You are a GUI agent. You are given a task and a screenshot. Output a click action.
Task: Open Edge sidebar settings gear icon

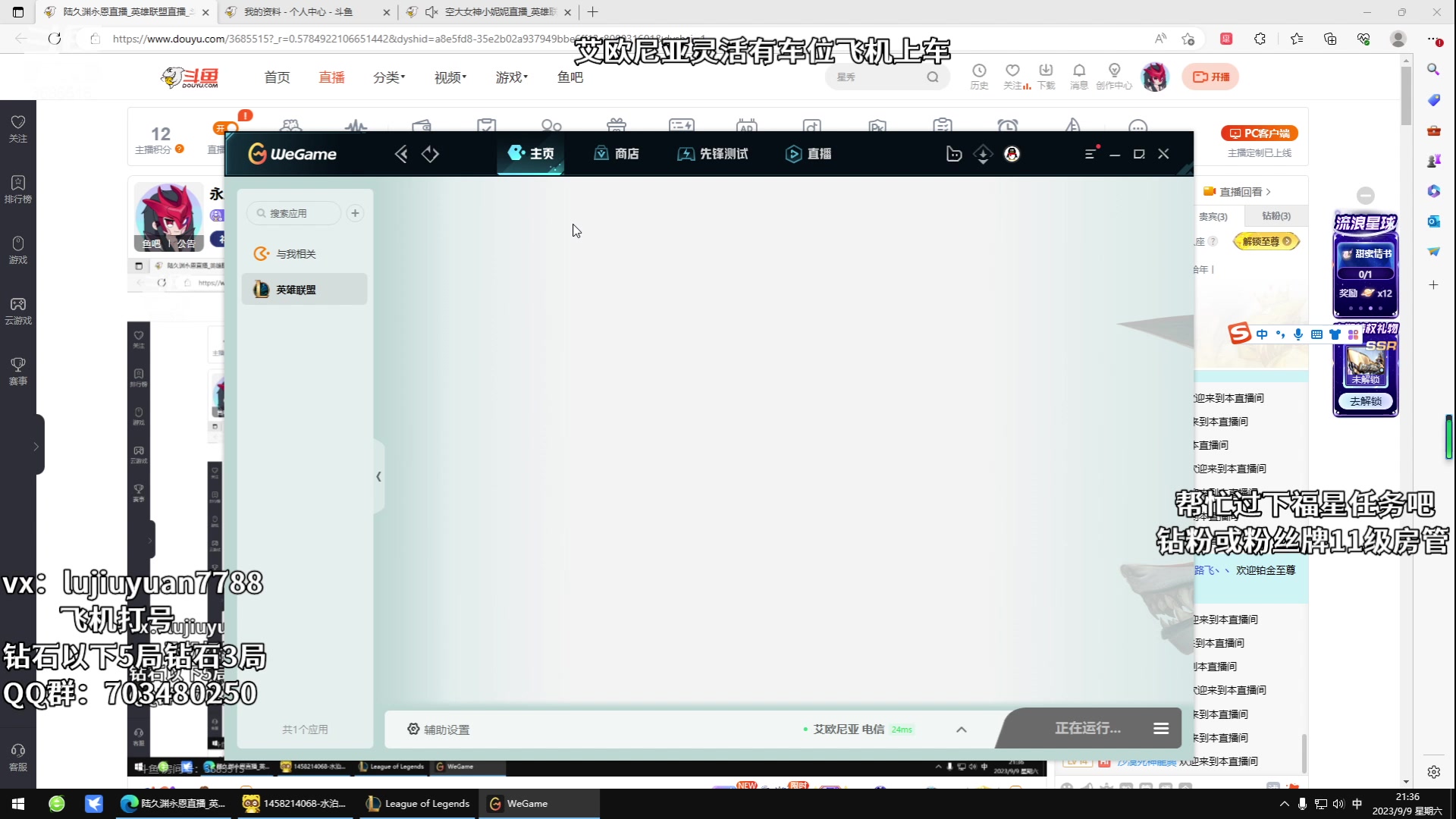tap(1433, 772)
